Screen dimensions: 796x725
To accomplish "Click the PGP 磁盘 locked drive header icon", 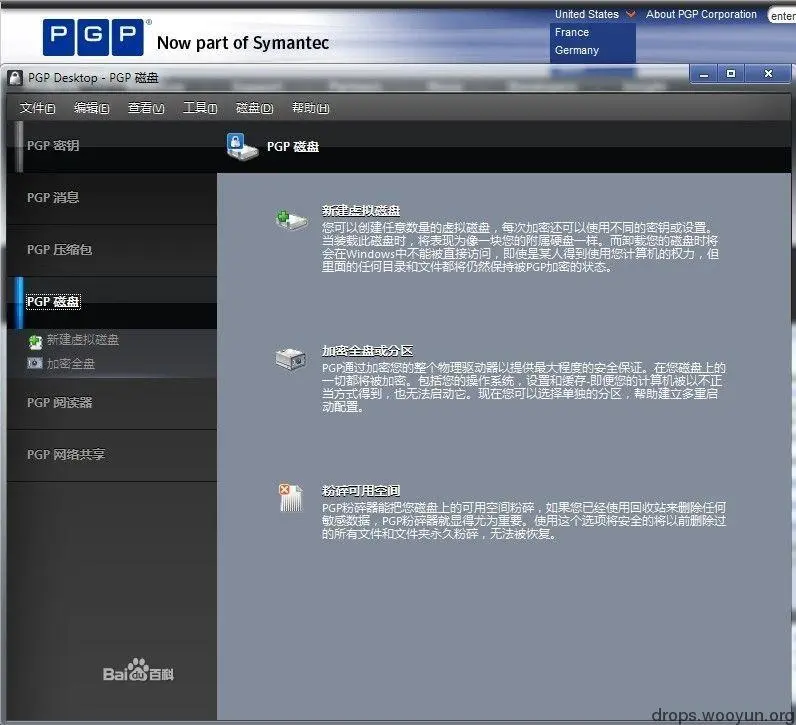I will point(242,147).
